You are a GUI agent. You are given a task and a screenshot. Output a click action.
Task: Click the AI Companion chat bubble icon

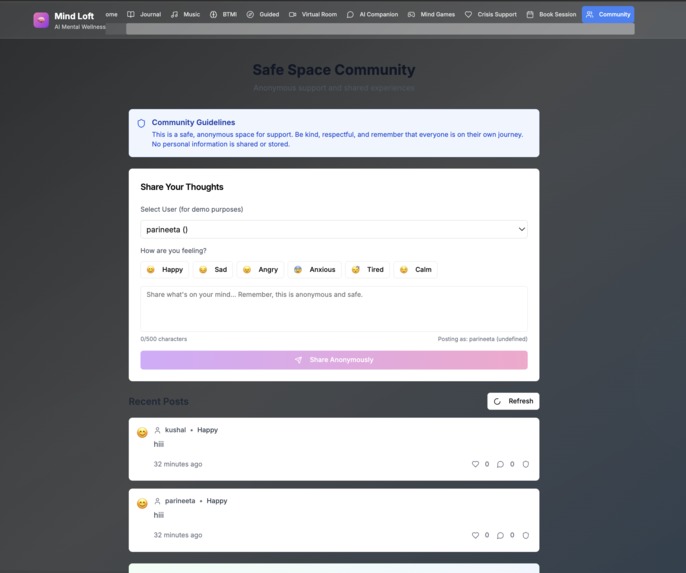[350, 14]
